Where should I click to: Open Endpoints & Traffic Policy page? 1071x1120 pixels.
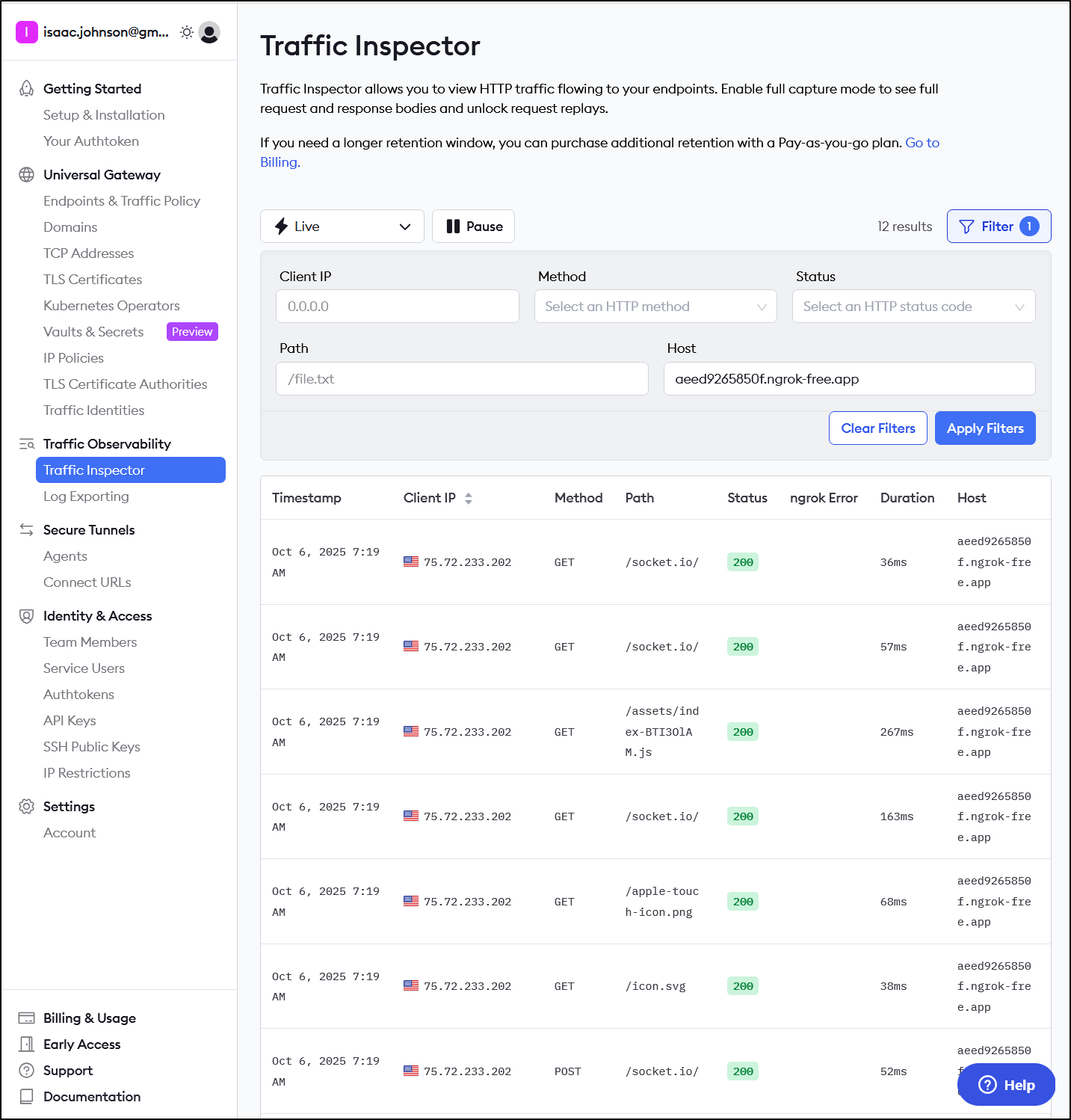point(122,201)
